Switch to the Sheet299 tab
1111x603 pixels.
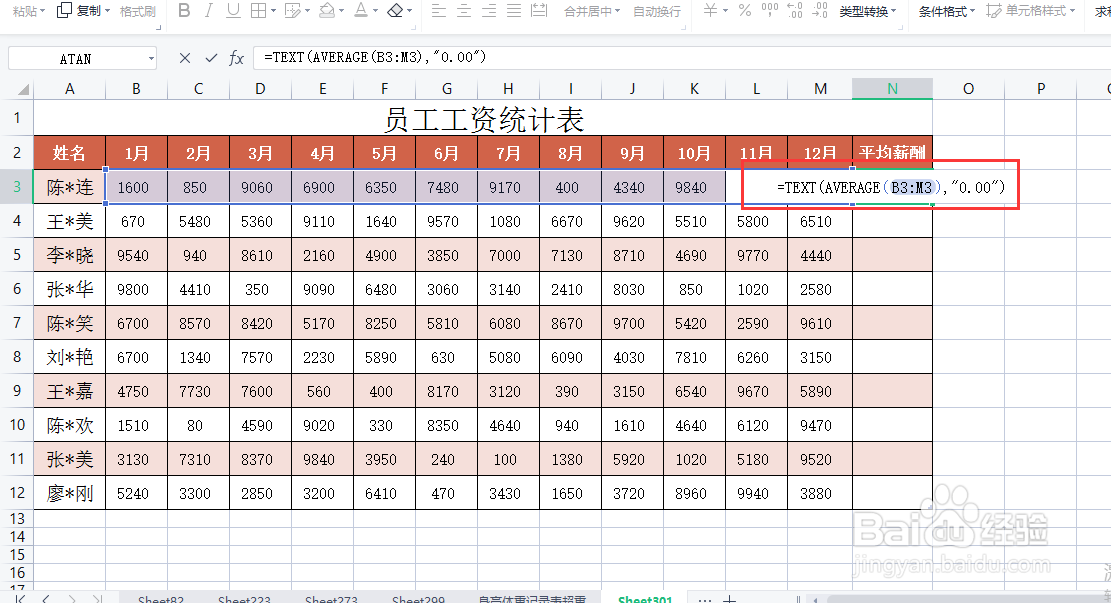click(x=418, y=599)
